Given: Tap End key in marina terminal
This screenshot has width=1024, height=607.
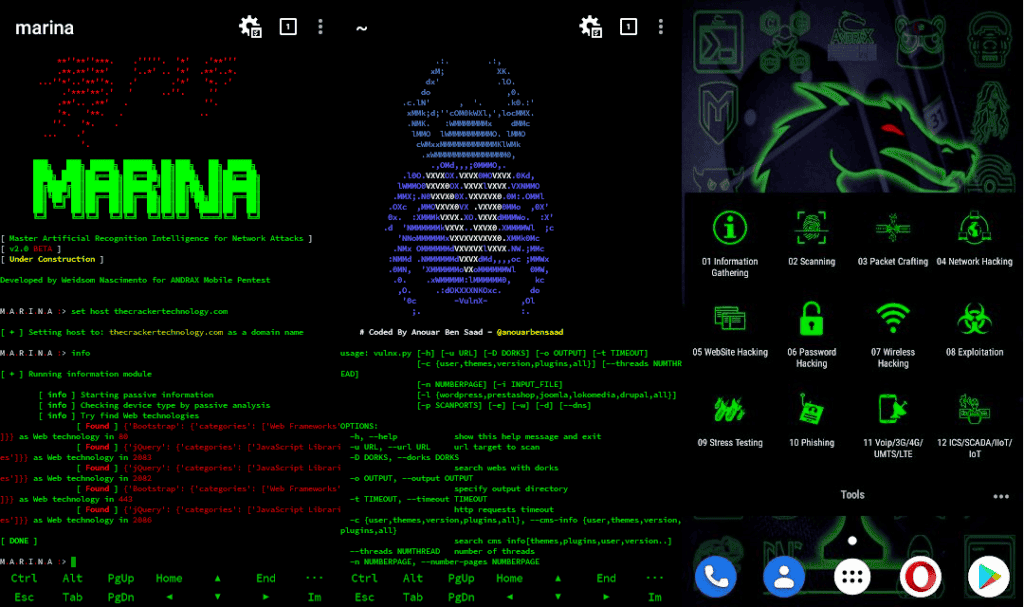Looking at the screenshot, I should [266, 578].
